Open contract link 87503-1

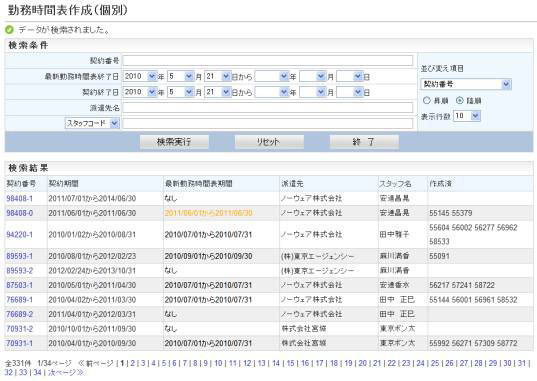click(x=20, y=285)
